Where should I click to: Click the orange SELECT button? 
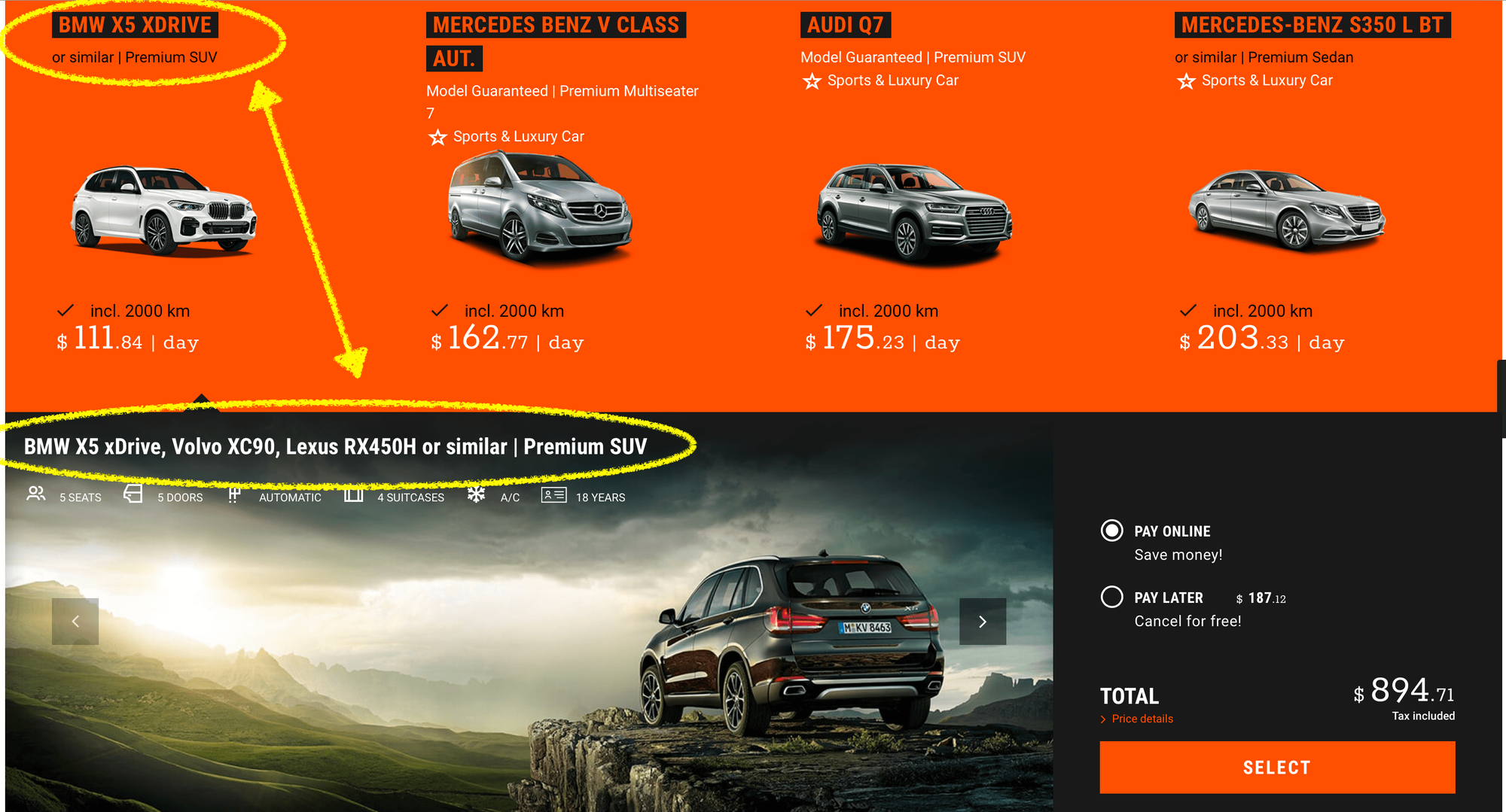click(x=1277, y=768)
